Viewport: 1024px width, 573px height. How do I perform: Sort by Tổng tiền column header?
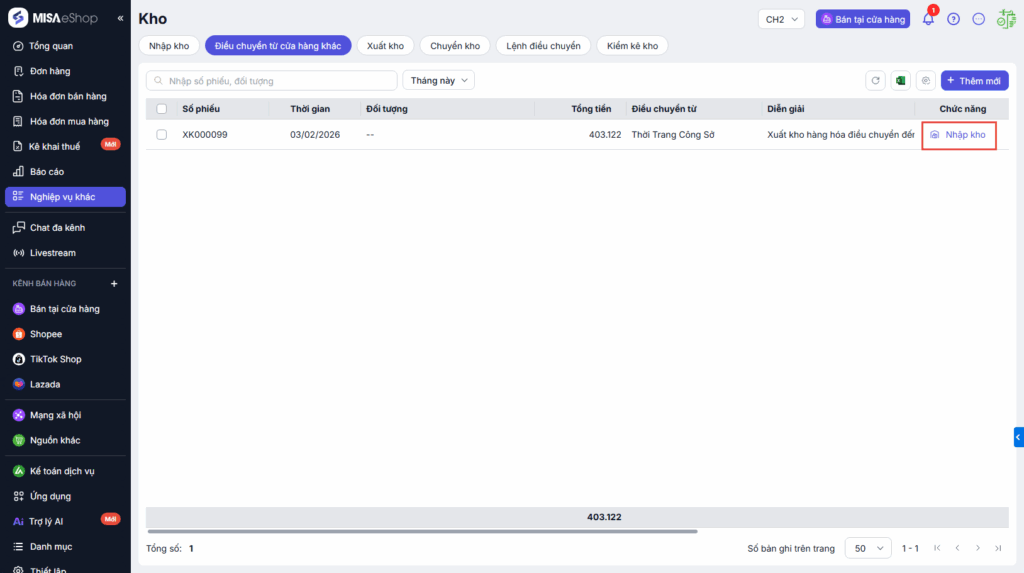(591, 109)
